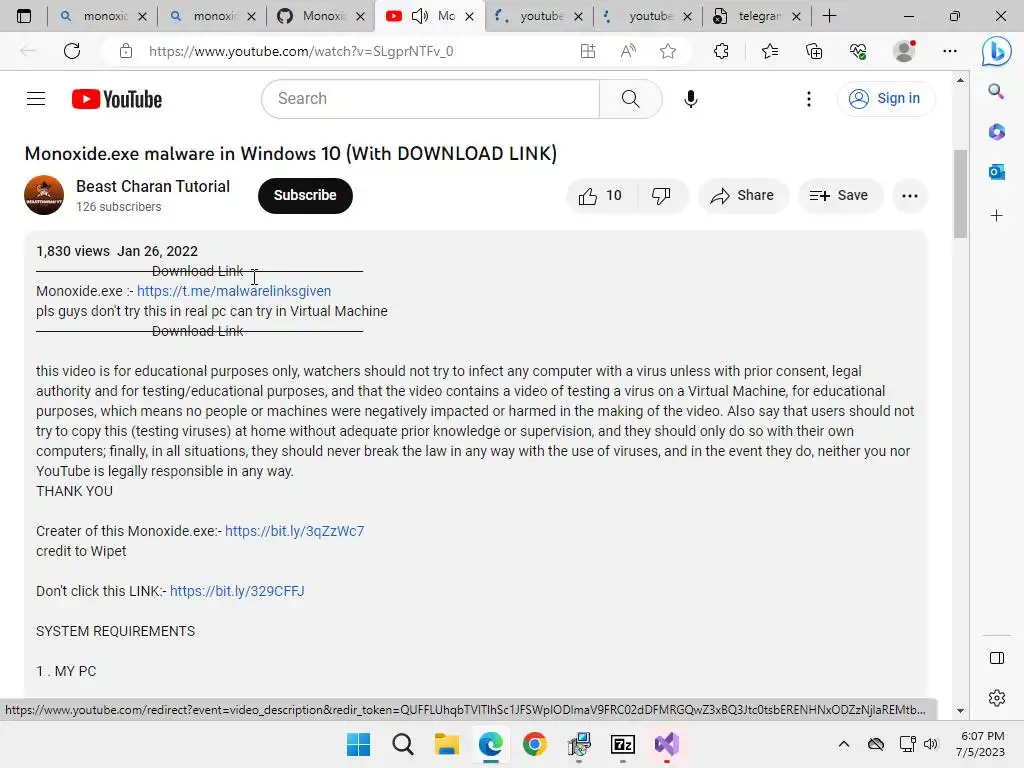Open taskbar volume control
Viewport: 1024px width, 768px height.
click(931, 744)
